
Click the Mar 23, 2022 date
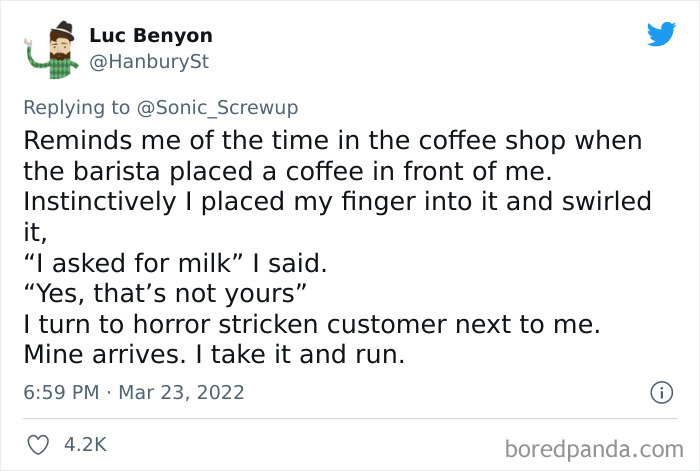pos(183,392)
